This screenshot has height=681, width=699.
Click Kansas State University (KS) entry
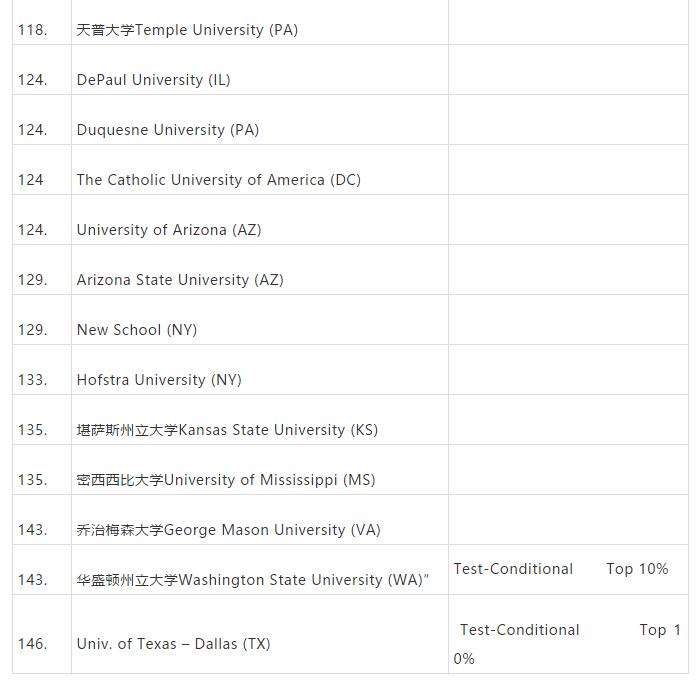(227, 430)
